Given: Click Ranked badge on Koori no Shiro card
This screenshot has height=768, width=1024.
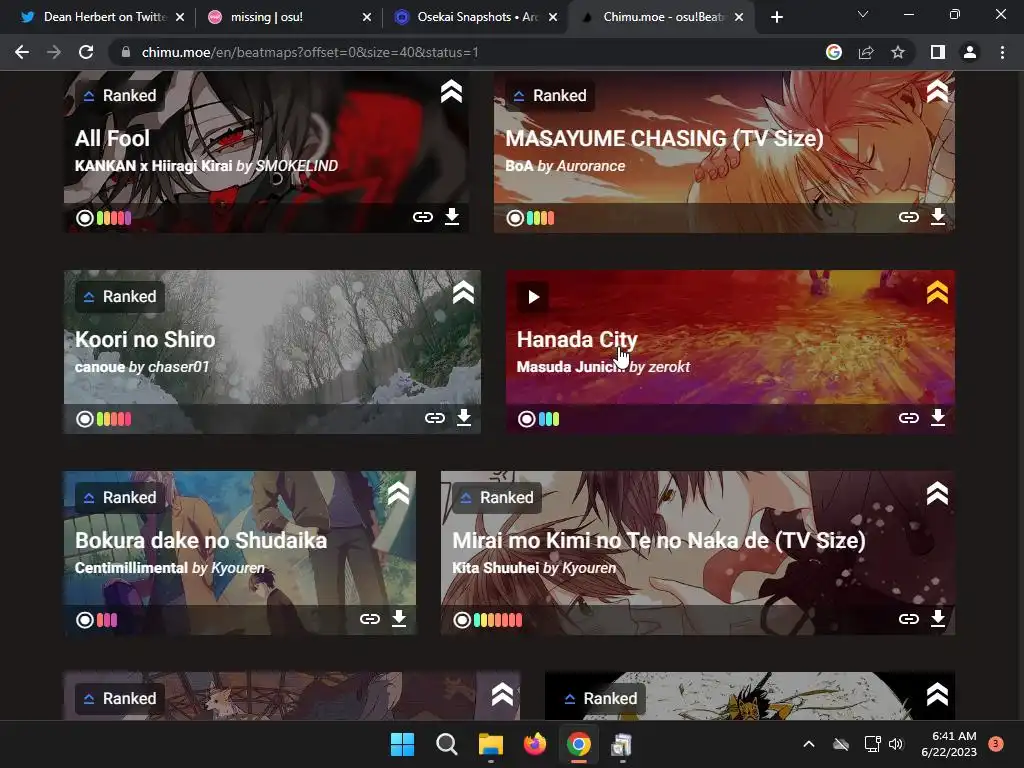Looking at the screenshot, I should click(120, 297).
